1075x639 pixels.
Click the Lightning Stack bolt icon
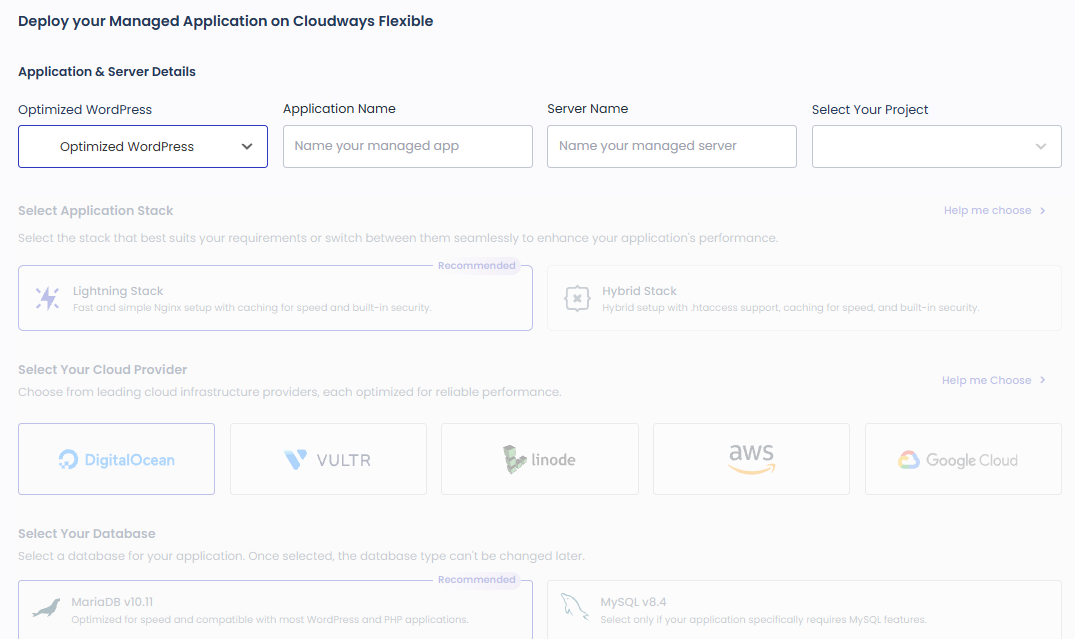[x=47, y=298]
